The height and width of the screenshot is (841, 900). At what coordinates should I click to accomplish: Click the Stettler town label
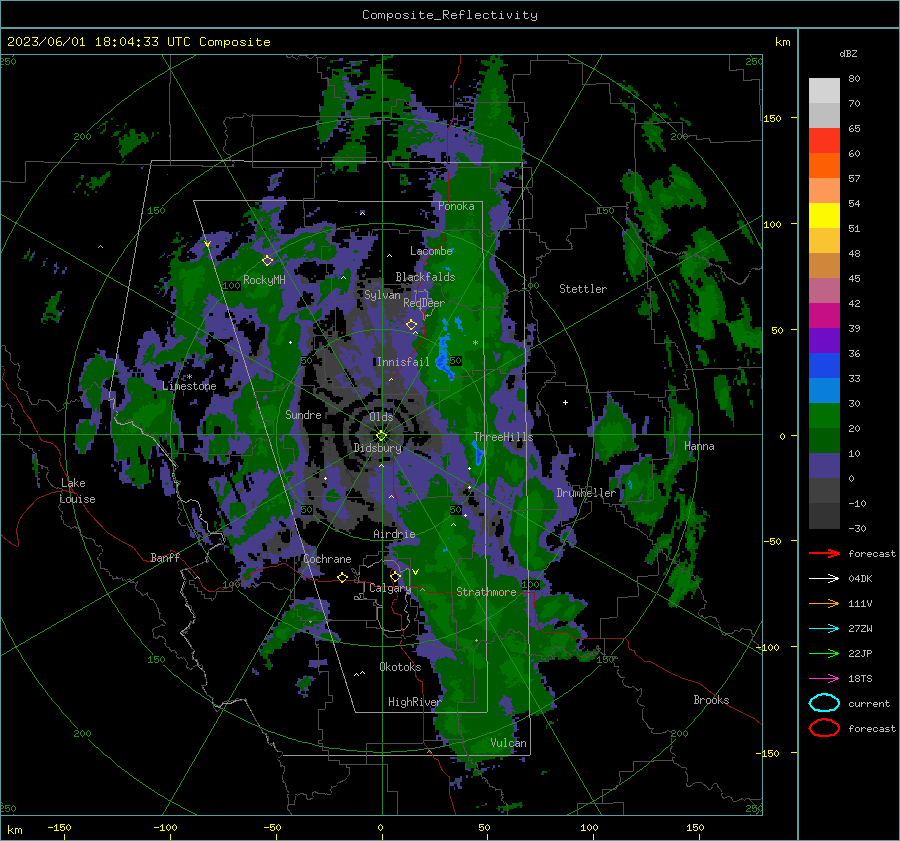pos(583,289)
